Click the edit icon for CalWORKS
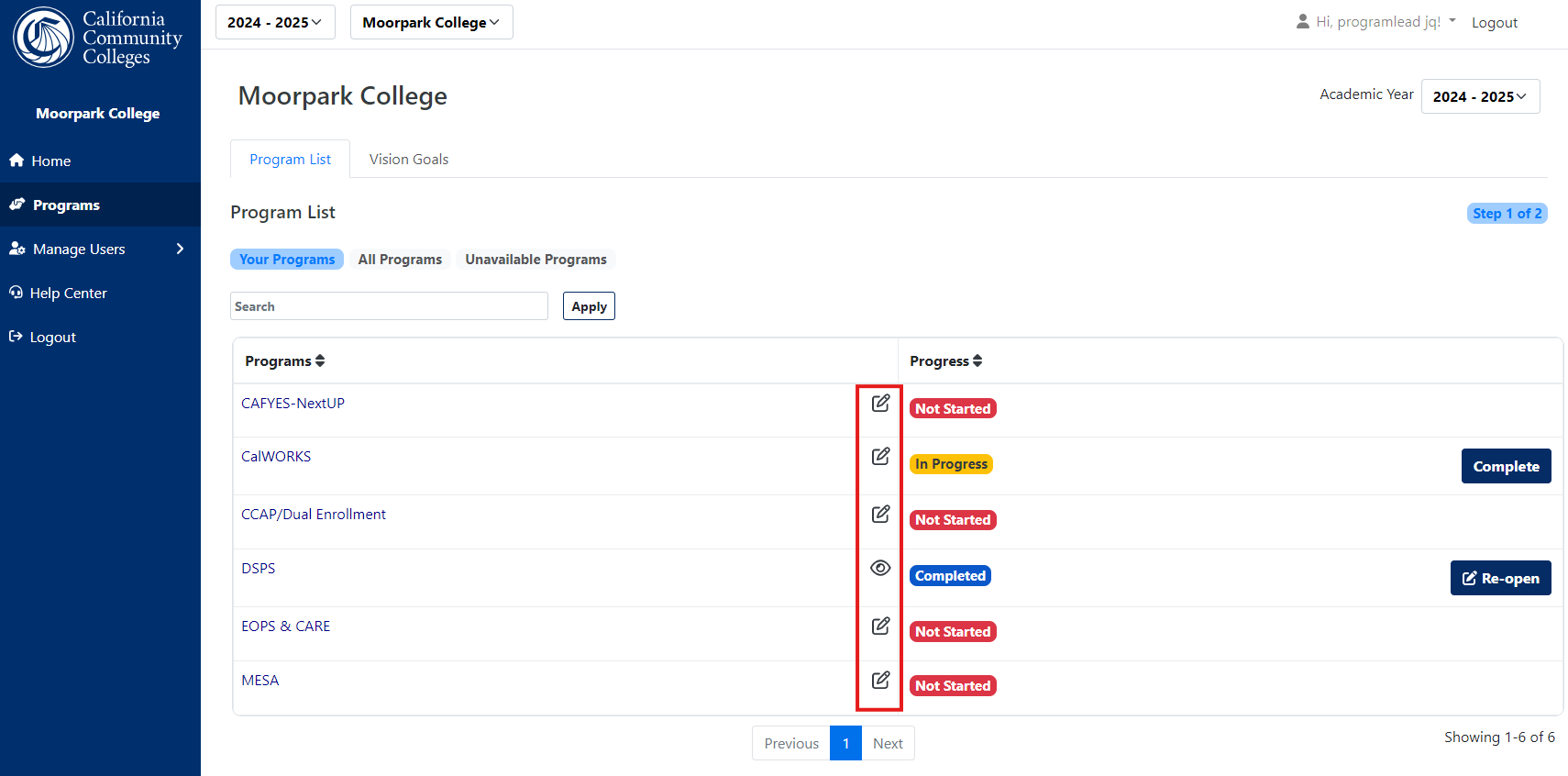Screen dimensions: 1568x776 point(880,456)
